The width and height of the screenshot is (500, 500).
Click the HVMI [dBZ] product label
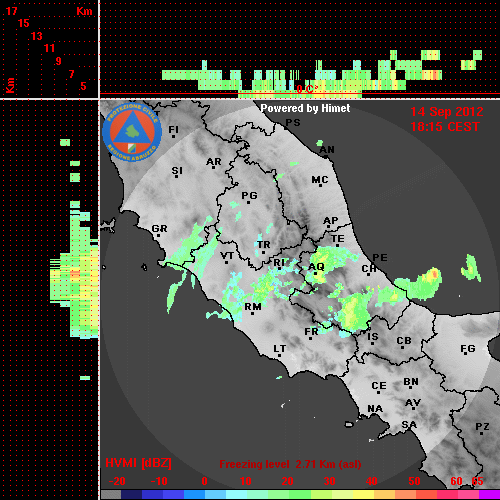(x=138, y=463)
